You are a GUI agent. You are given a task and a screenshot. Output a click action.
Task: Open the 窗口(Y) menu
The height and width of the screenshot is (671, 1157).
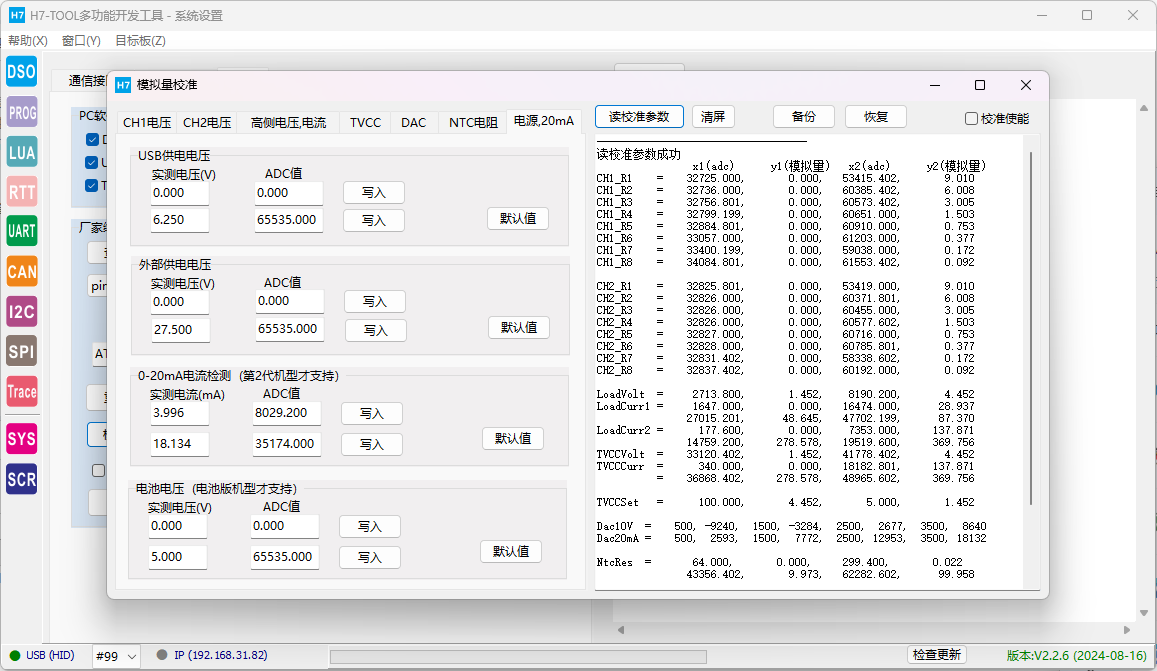coord(81,41)
